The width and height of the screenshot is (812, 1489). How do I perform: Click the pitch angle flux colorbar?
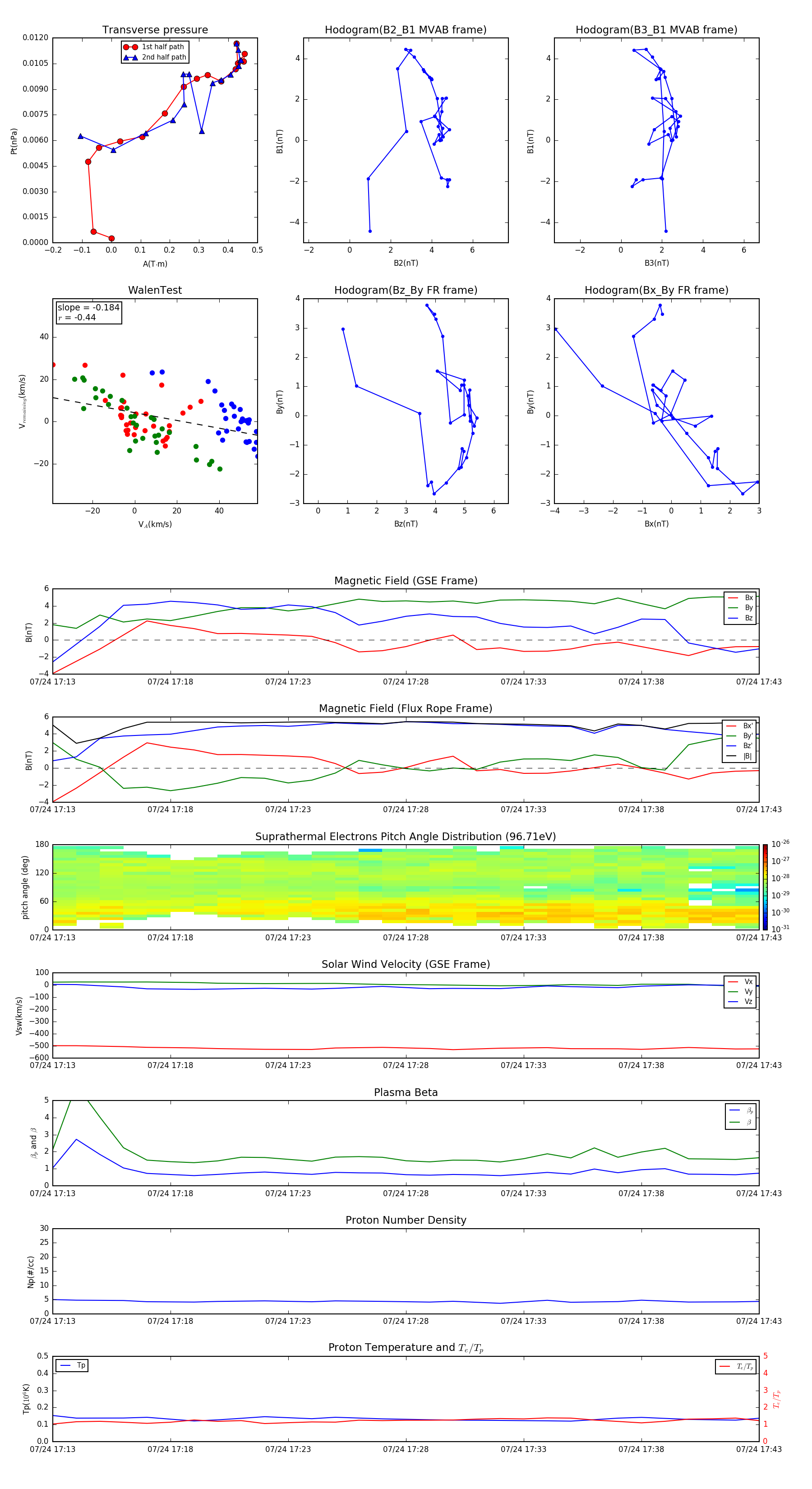(x=765, y=887)
